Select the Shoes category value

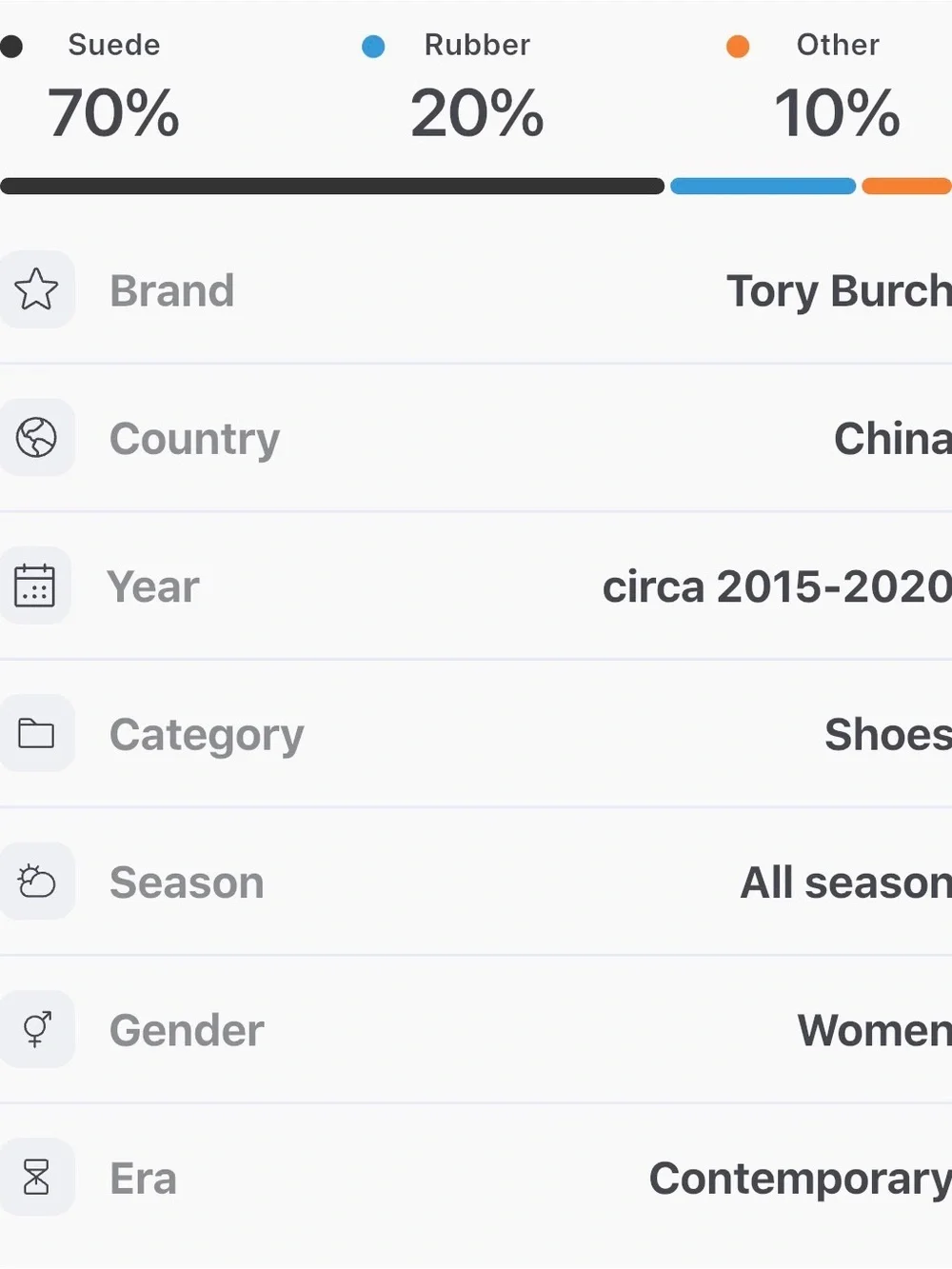888,734
